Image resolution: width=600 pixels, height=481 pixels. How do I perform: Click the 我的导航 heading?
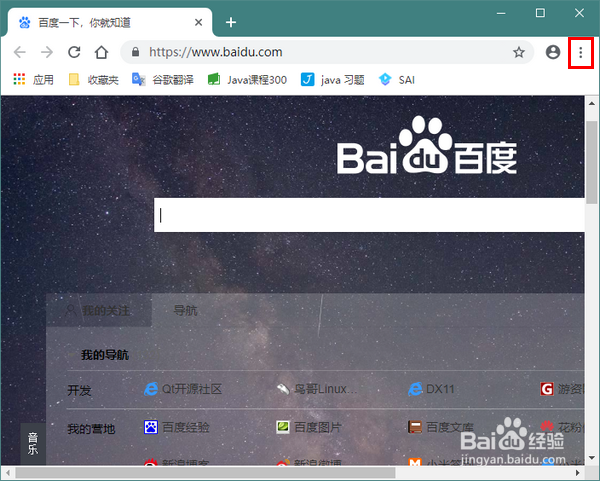104,355
